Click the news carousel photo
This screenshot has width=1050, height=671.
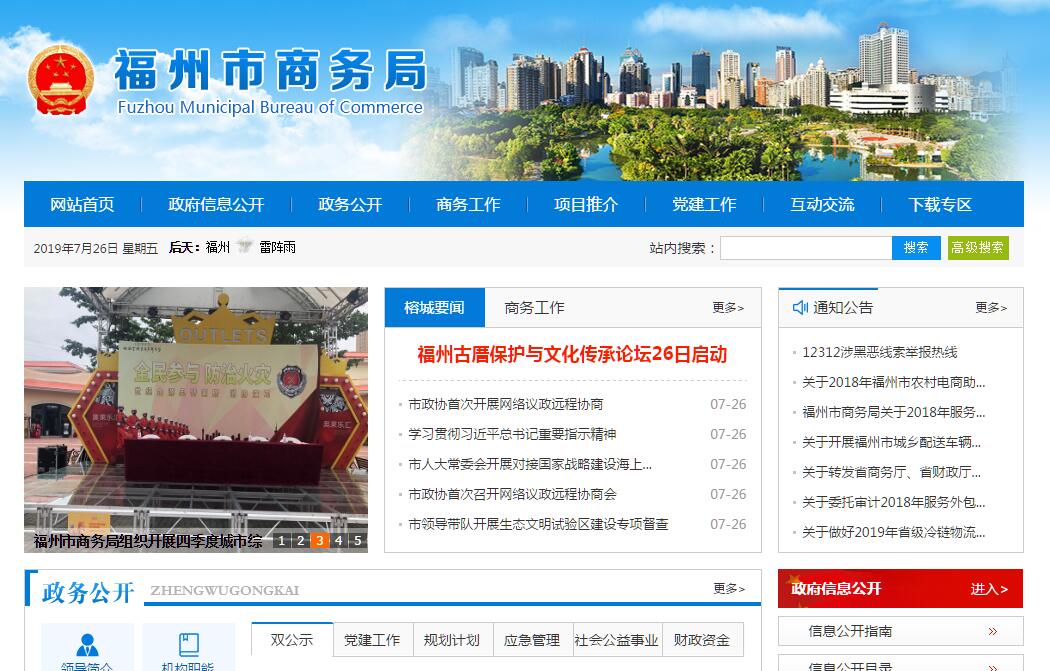click(196, 410)
